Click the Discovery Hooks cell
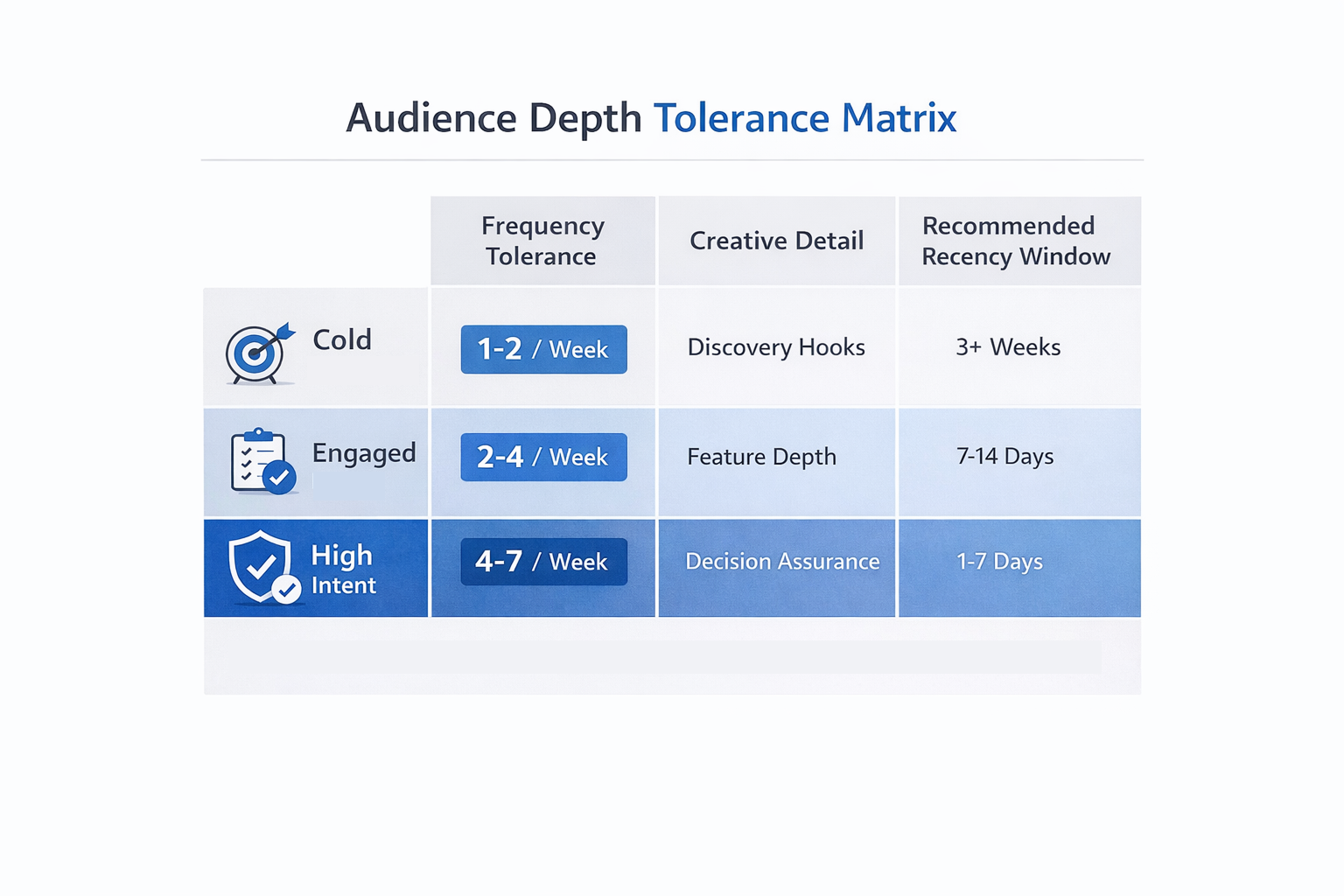The width and height of the screenshot is (1344, 896). coord(776,347)
